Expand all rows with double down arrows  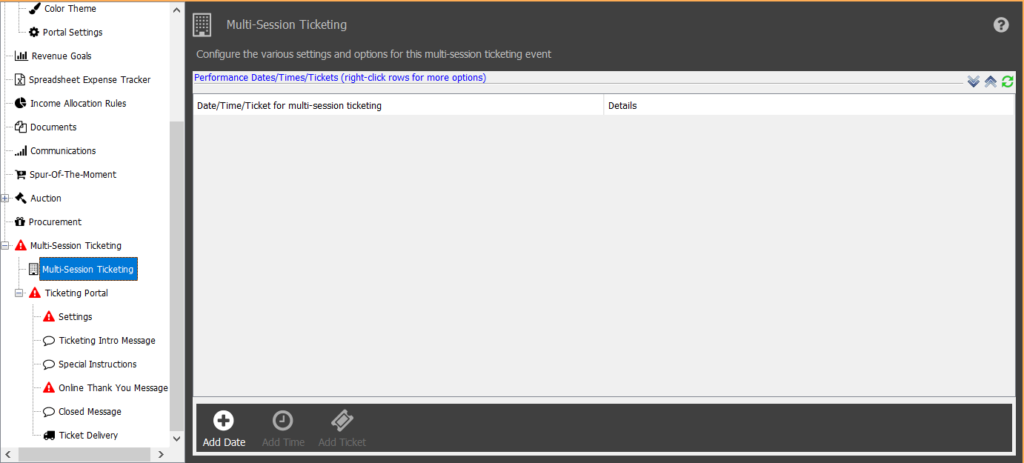(973, 81)
